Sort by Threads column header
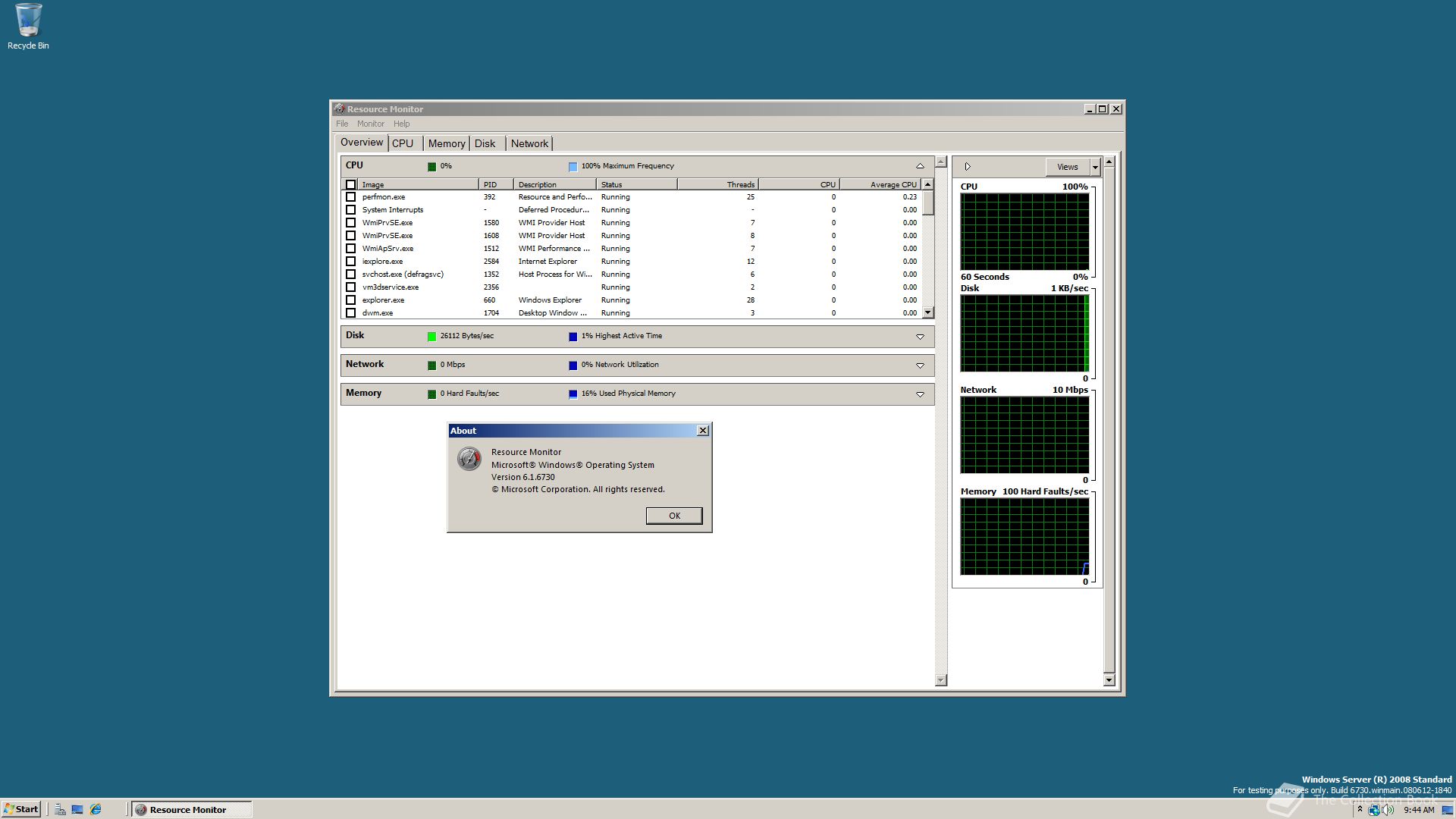This screenshot has width=1456, height=819. 718,184
